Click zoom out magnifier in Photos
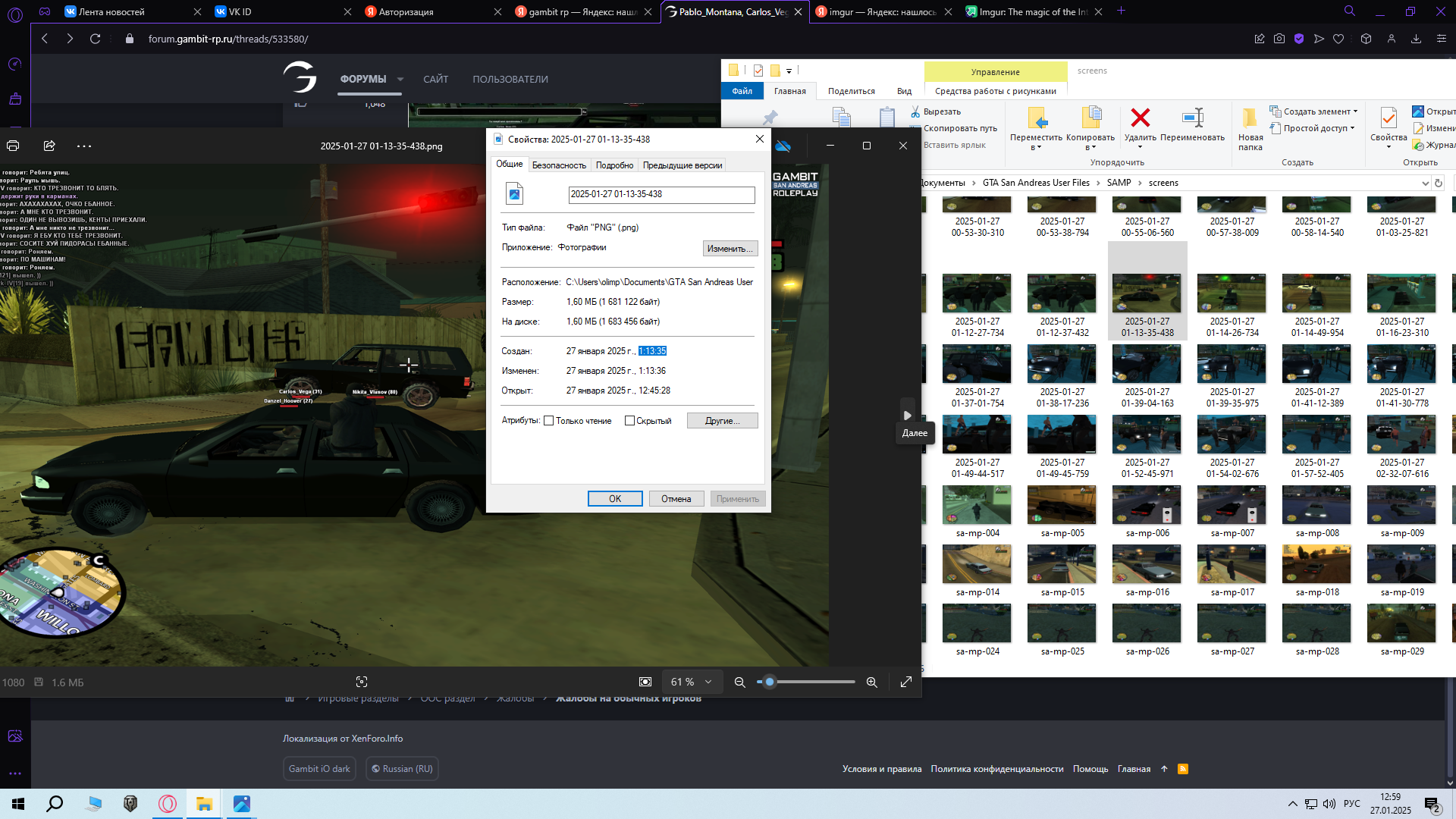This screenshot has height=819, width=1456. coord(739,682)
